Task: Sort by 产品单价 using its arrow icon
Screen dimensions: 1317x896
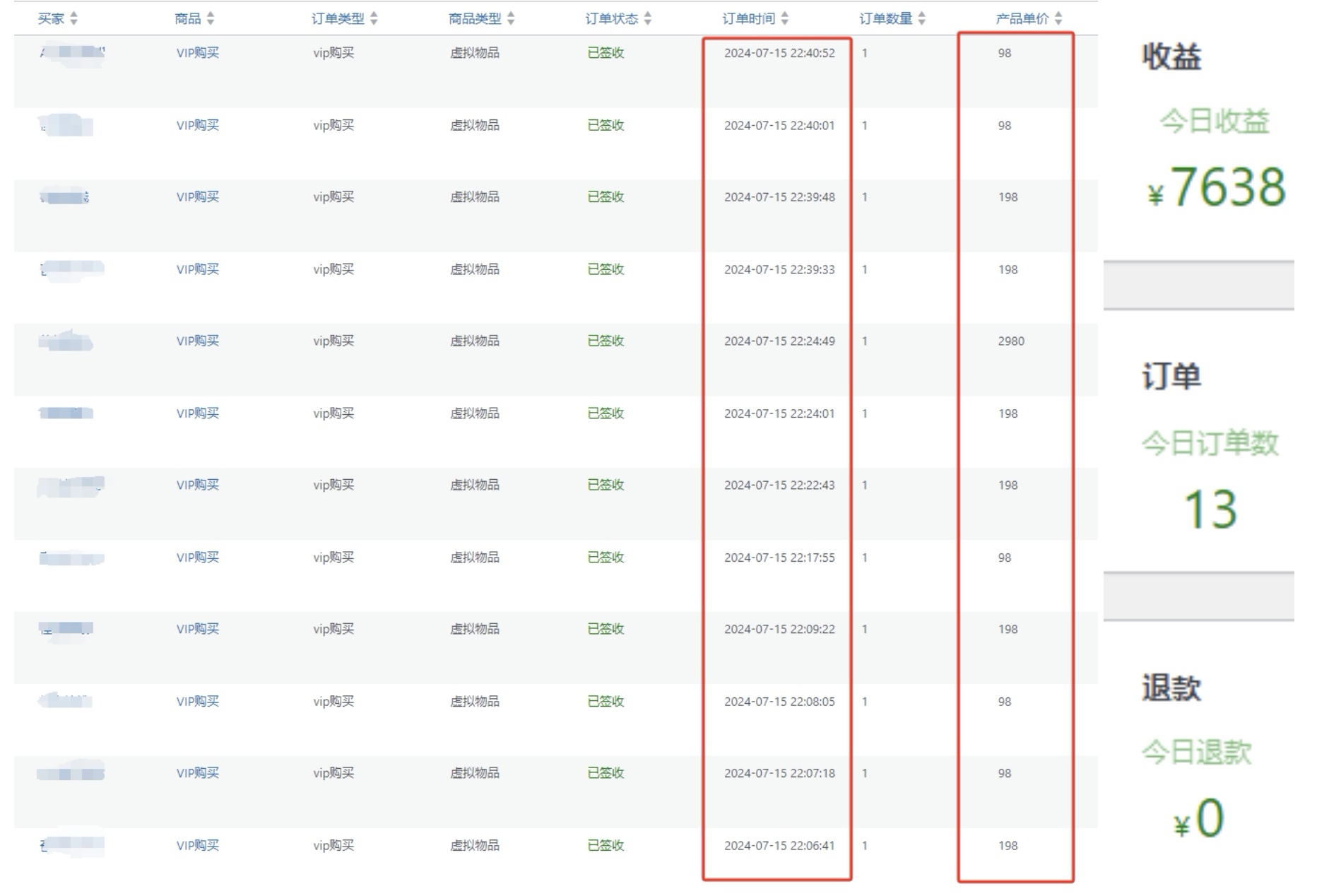Action: tap(1058, 19)
